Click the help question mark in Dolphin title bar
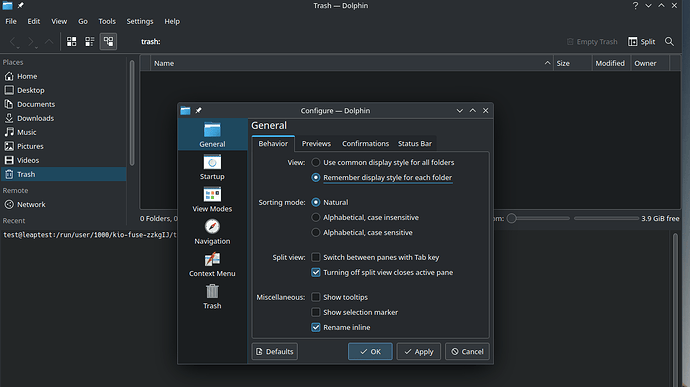The width and height of the screenshot is (690, 387). [x=635, y=6]
